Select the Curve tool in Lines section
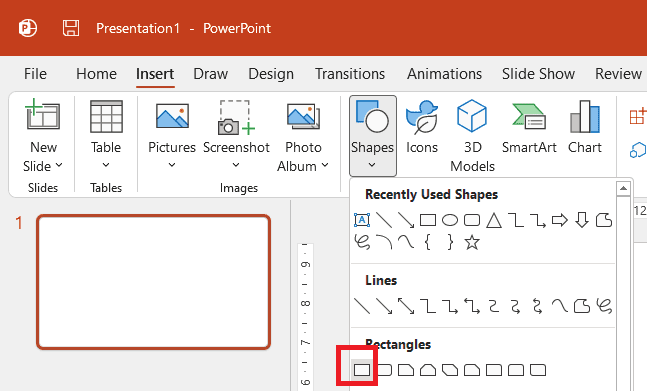Screen dimensions: 647x391 [x=560, y=306]
